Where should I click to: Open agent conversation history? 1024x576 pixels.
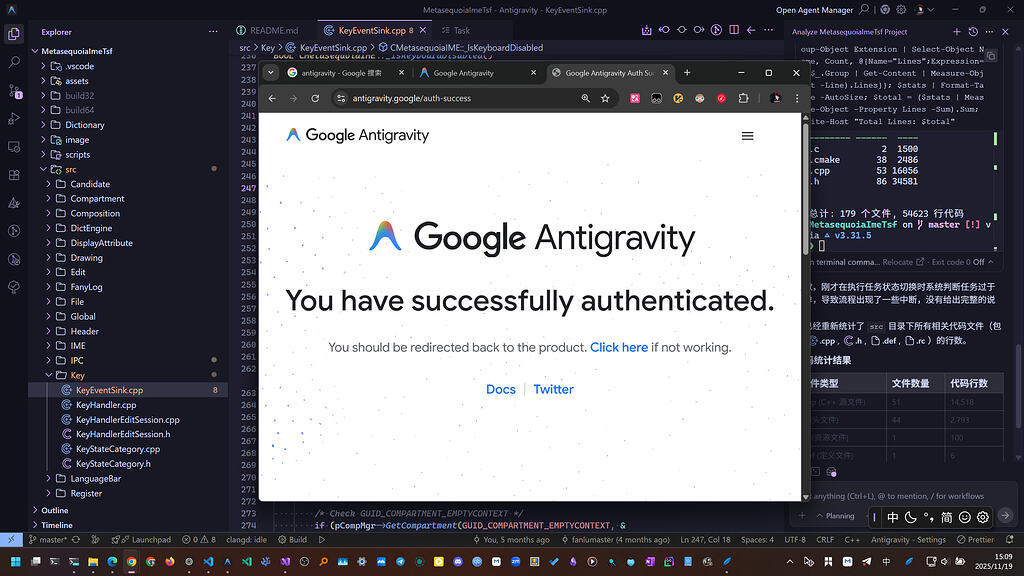tap(973, 31)
